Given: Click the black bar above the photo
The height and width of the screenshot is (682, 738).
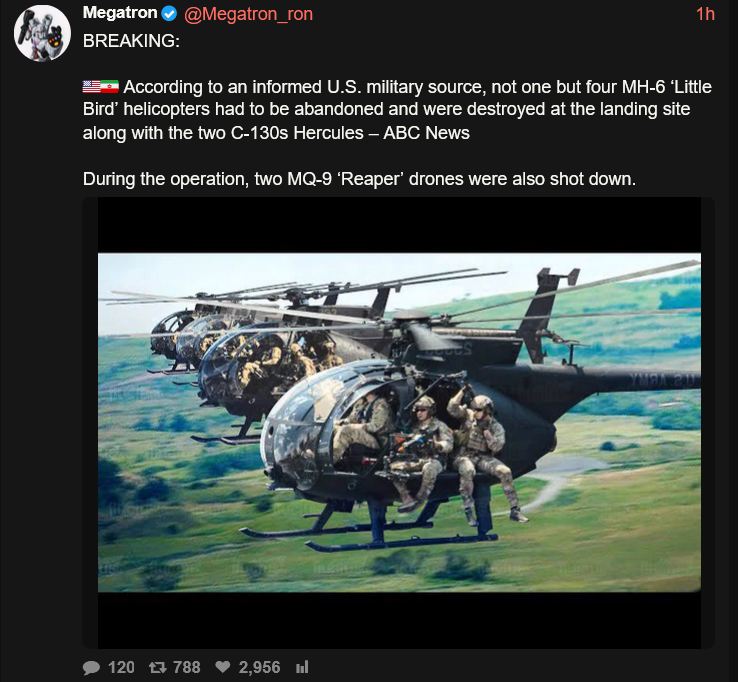Looking at the screenshot, I should 399,225.
